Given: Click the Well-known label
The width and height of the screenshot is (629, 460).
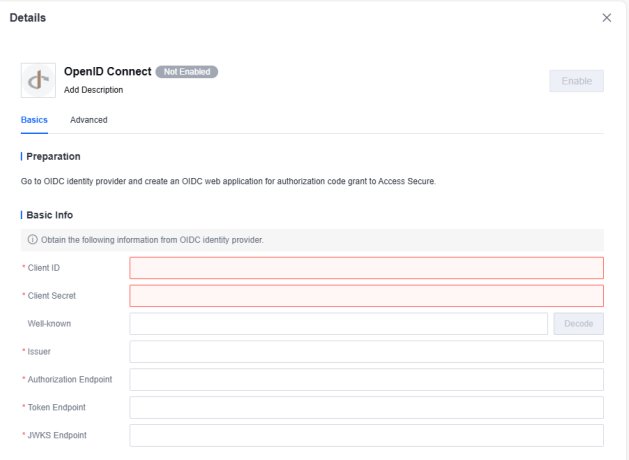Looking at the screenshot, I should click(x=49, y=324).
